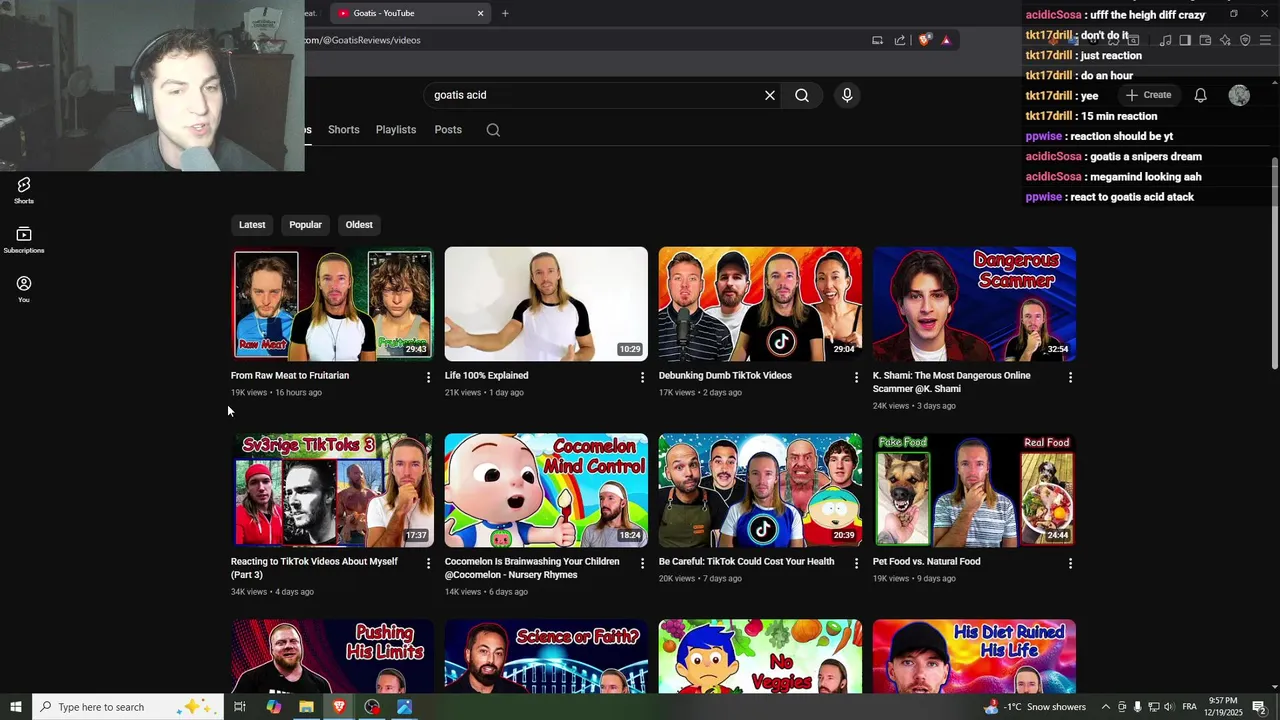
Task: Click the Life 100% Explained thumbnail
Action: pos(546,304)
